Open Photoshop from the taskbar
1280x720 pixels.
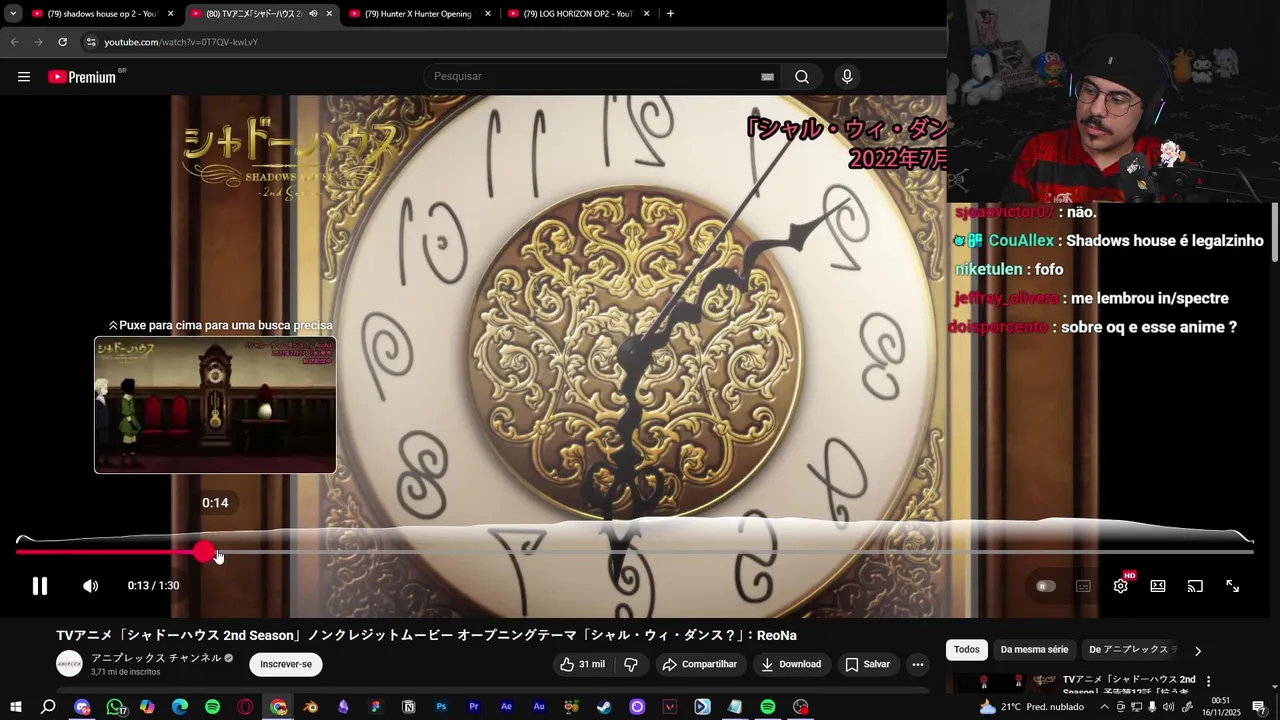coord(441,707)
